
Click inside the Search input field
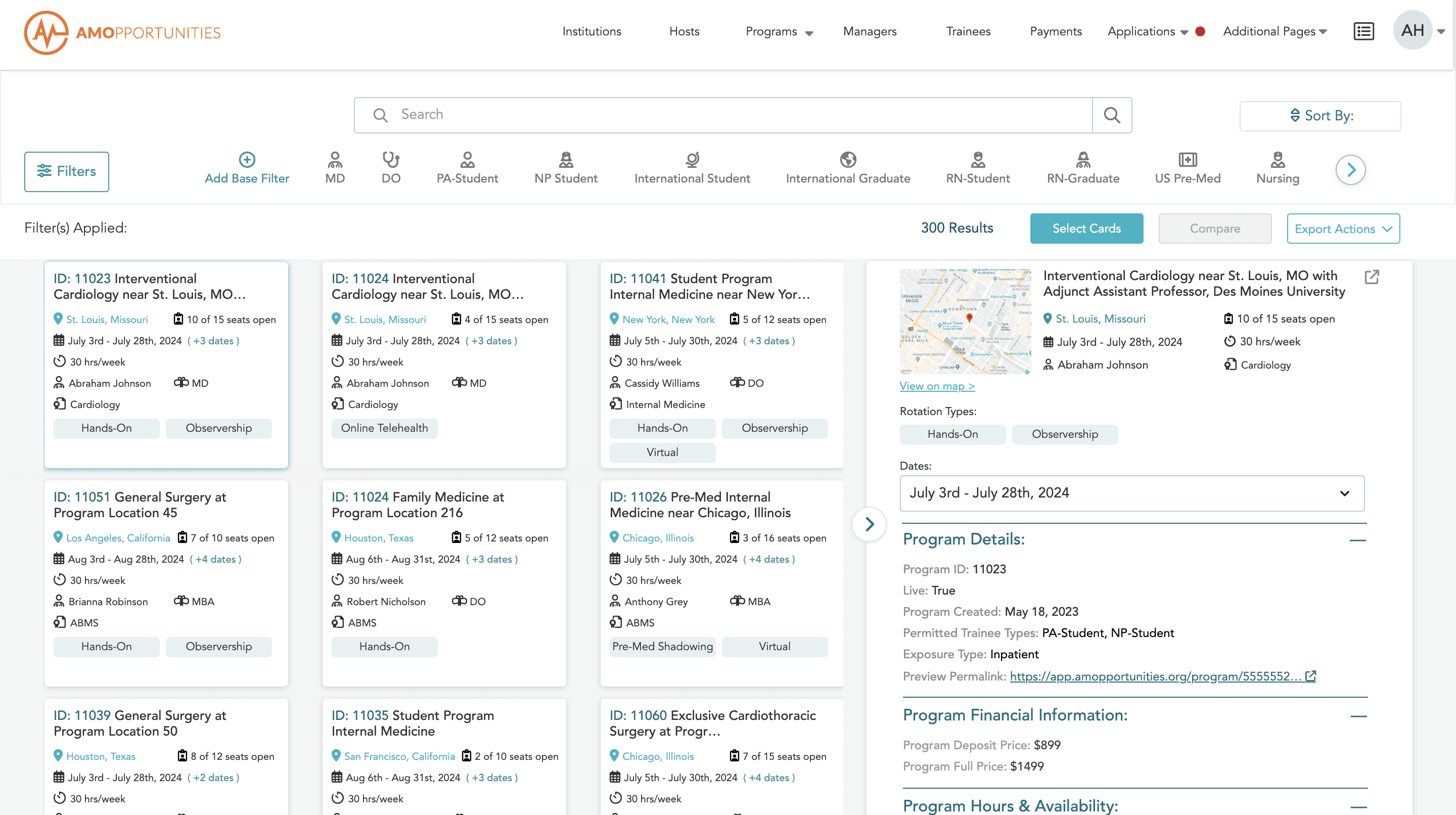pos(723,115)
